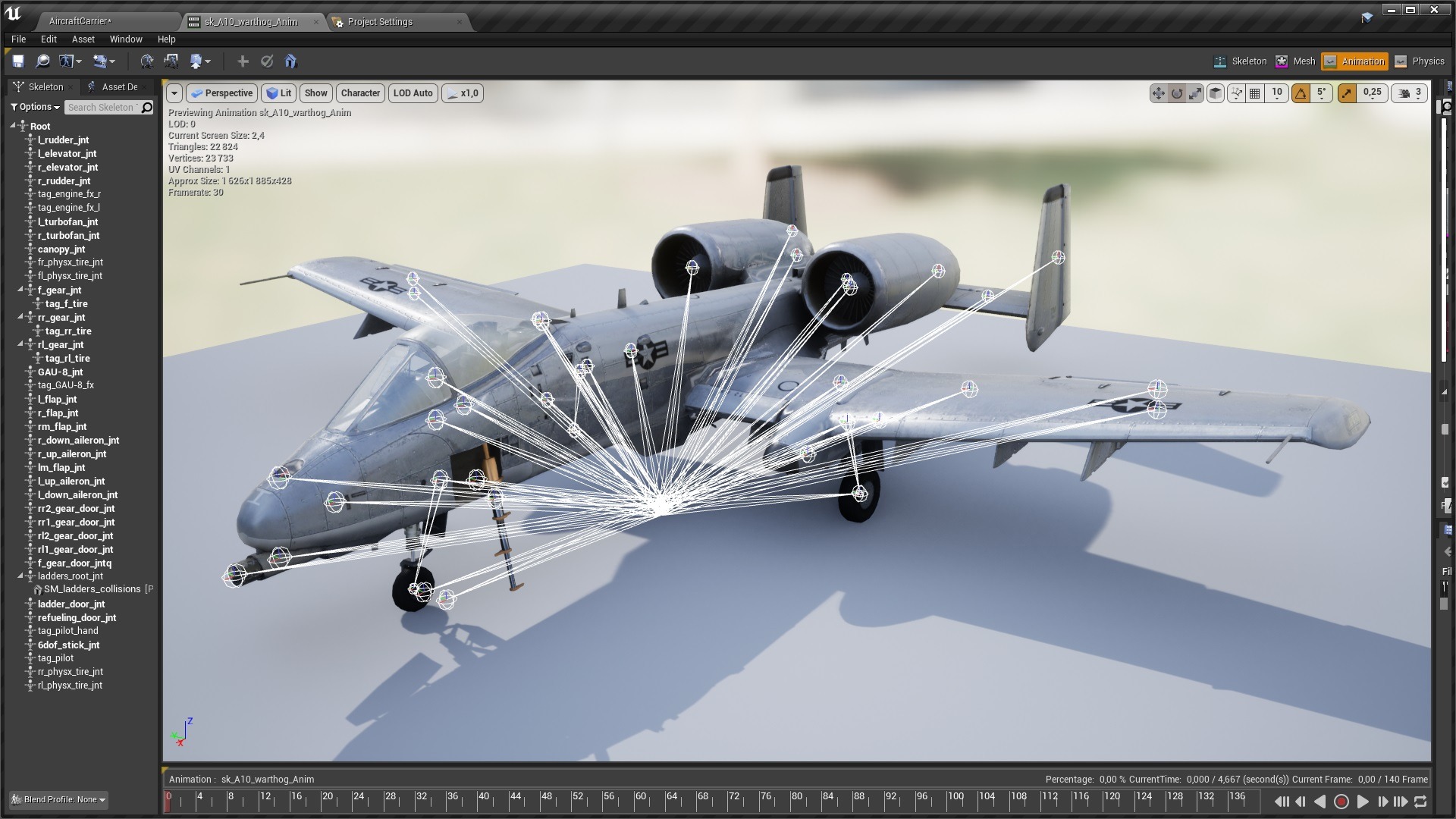Play the animation in reverse

pos(1320,802)
